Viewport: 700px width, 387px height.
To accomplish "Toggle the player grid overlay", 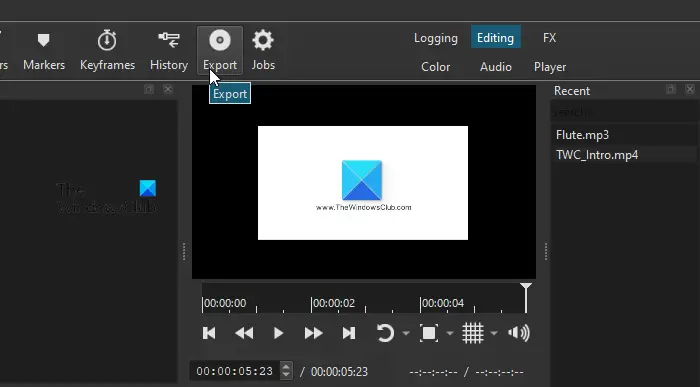I will 472,333.
